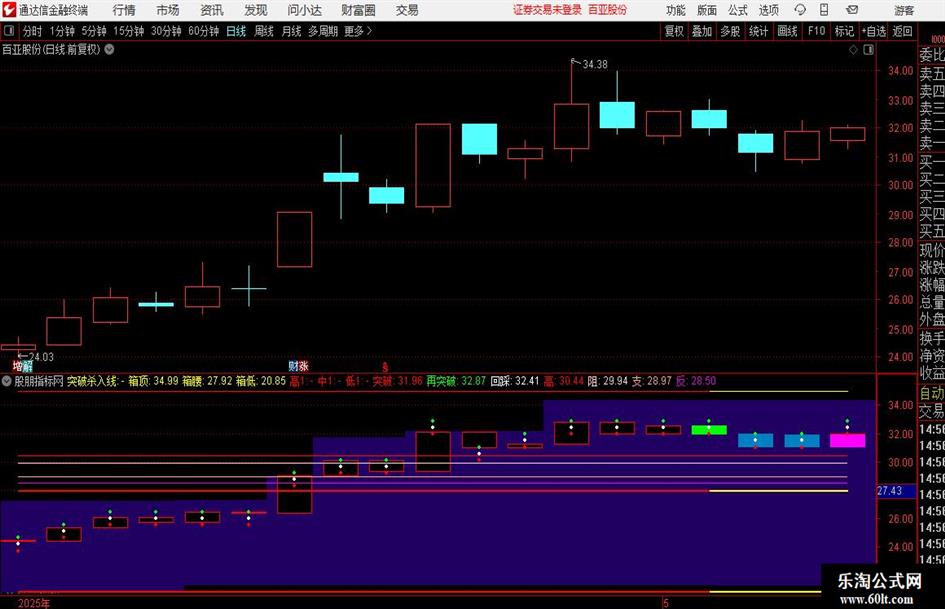
Task: Click the 统计 statistics button
Action: [758, 31]
